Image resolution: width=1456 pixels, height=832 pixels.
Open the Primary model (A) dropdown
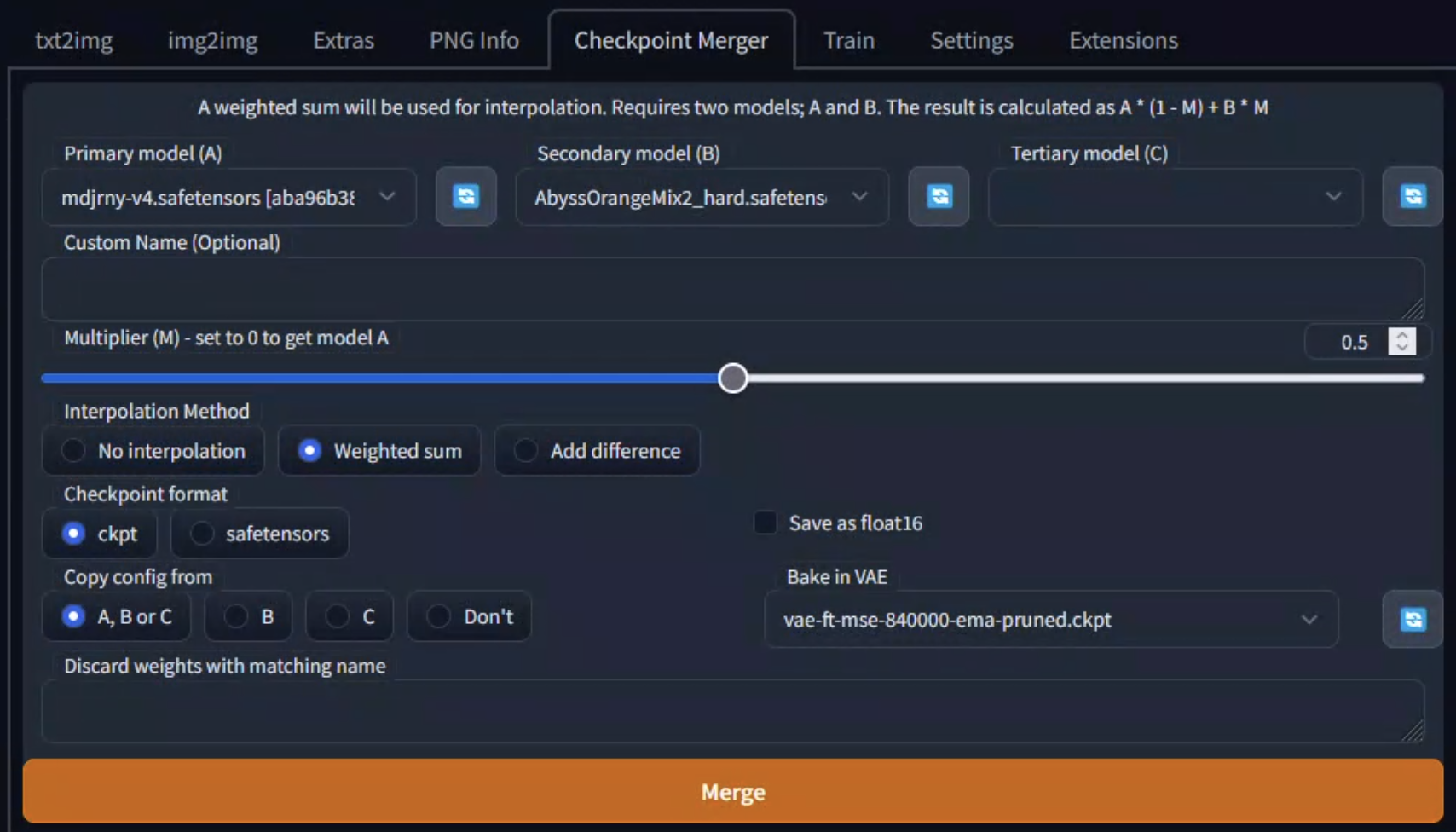228,198
